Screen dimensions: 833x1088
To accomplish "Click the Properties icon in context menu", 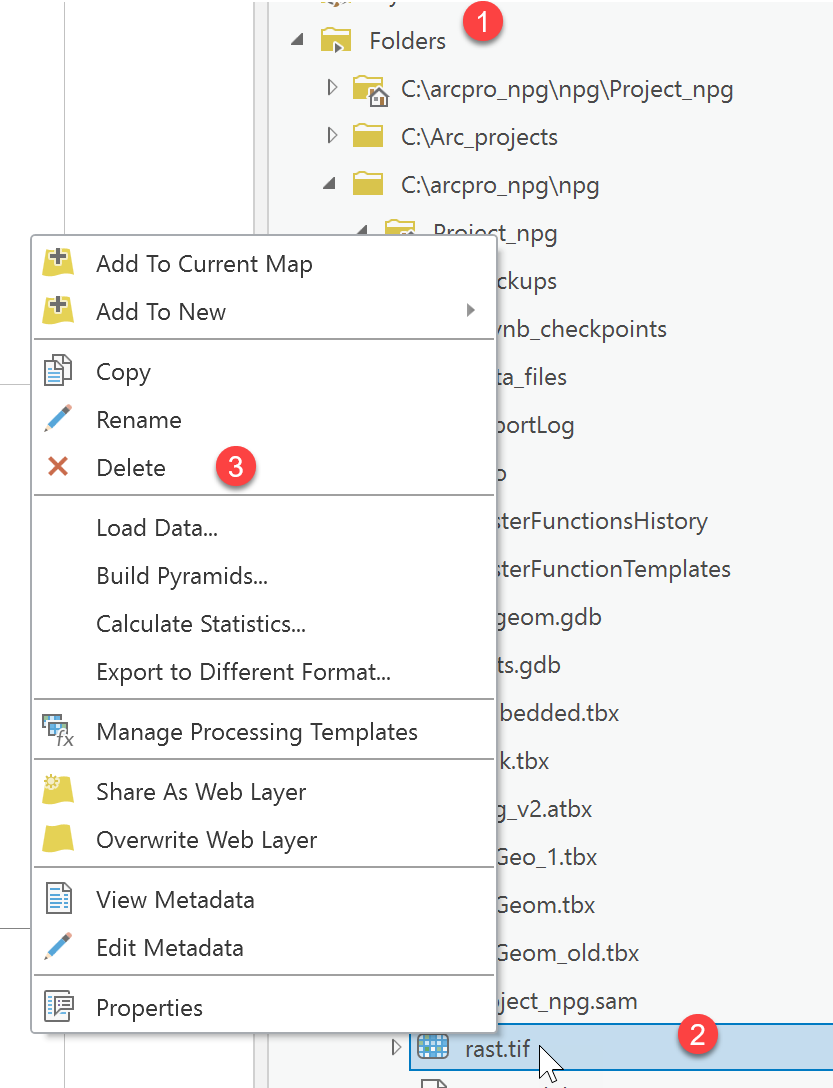I will 58,1007.
